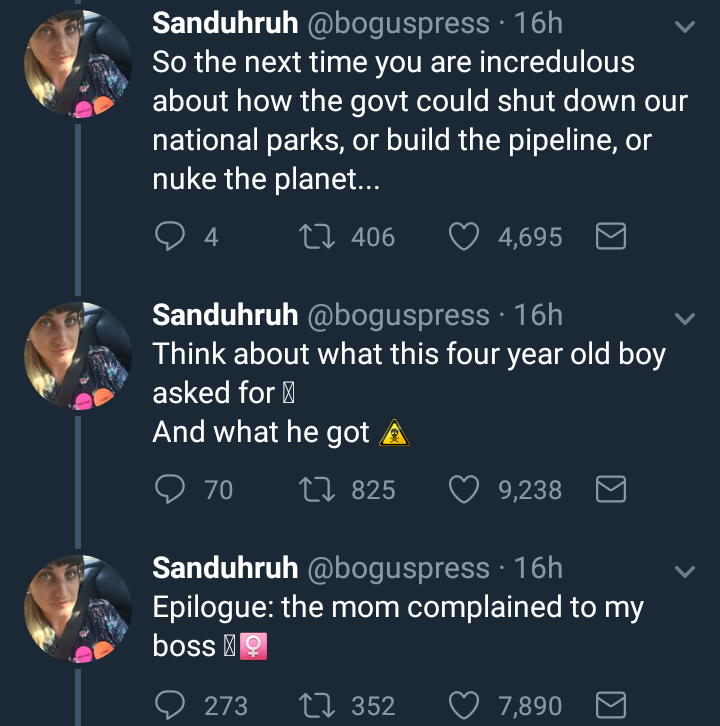
Task: Tap the avatar beside the four year old tweet
Action: [77, 353]
